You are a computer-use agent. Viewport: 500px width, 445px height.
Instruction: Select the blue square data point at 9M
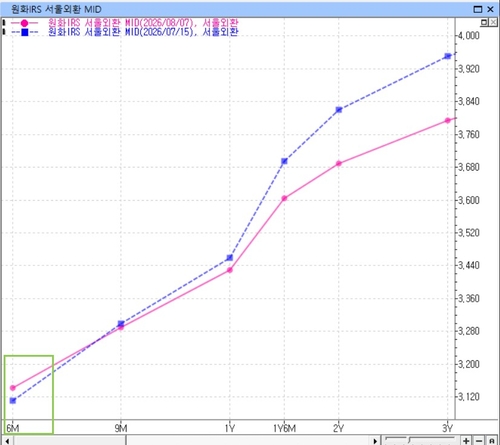click(121, 323)
